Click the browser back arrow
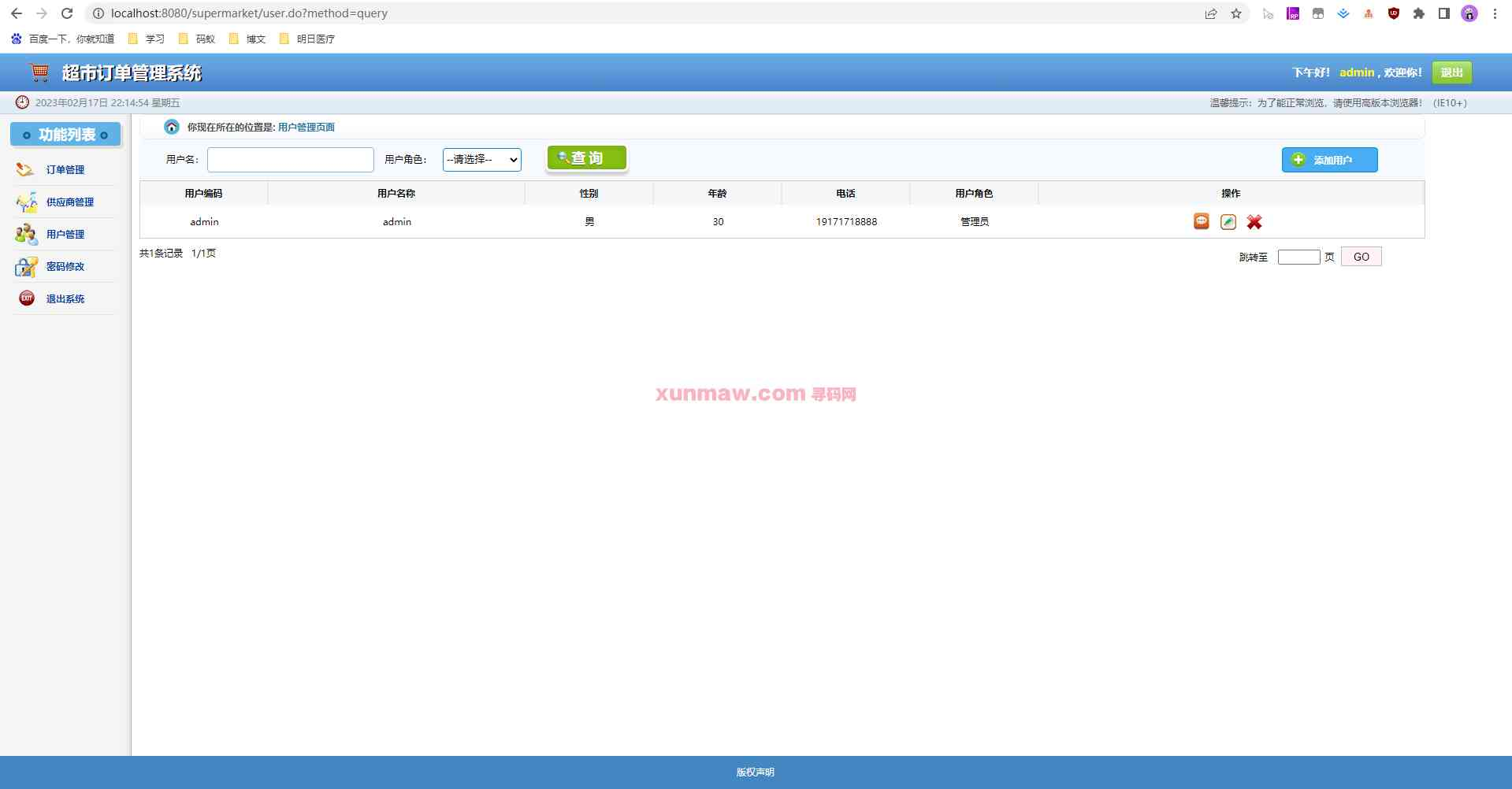The image size is (1512, 789). 17,13
